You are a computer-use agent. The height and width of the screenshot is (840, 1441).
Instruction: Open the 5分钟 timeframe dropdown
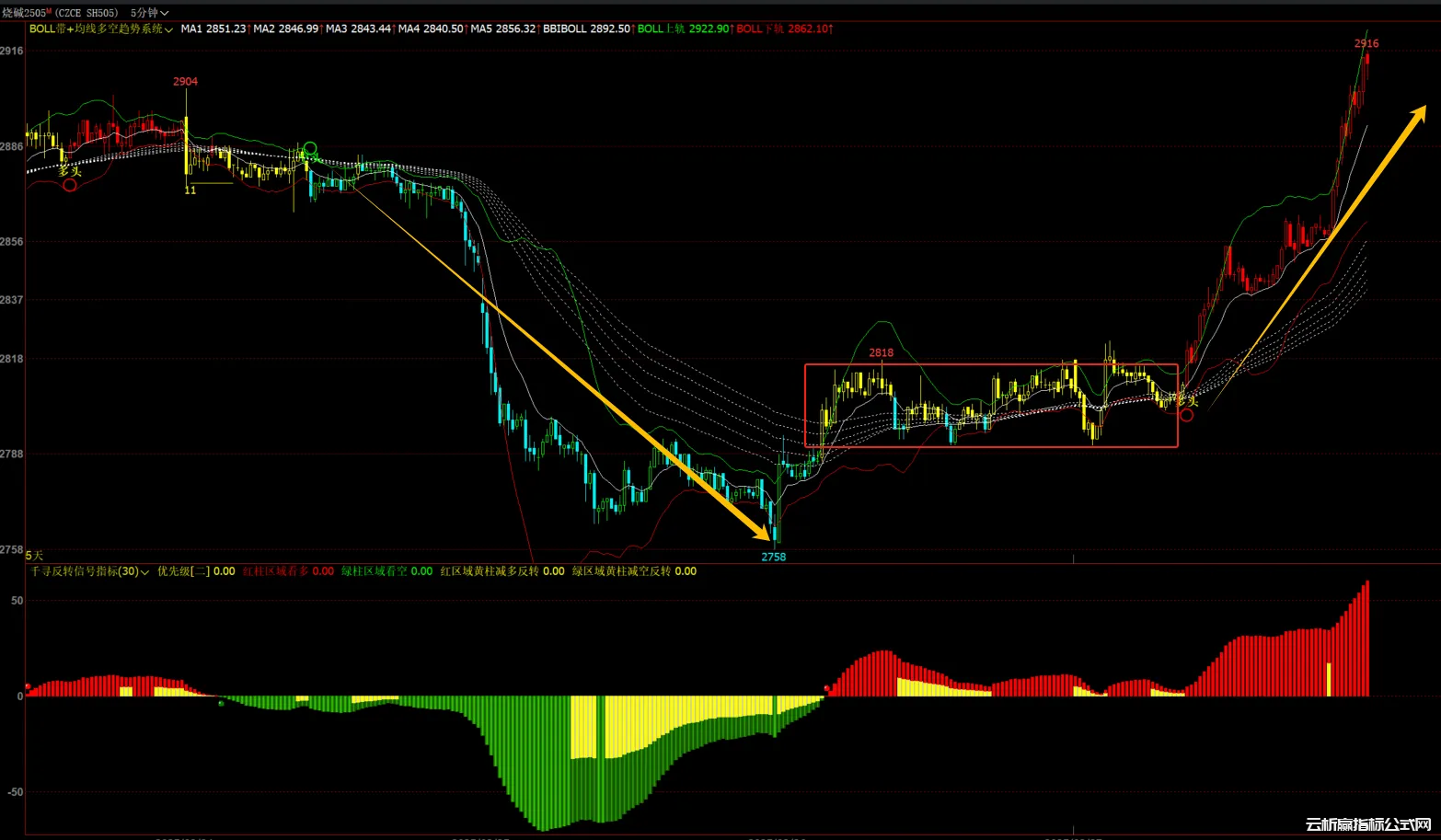149,13
